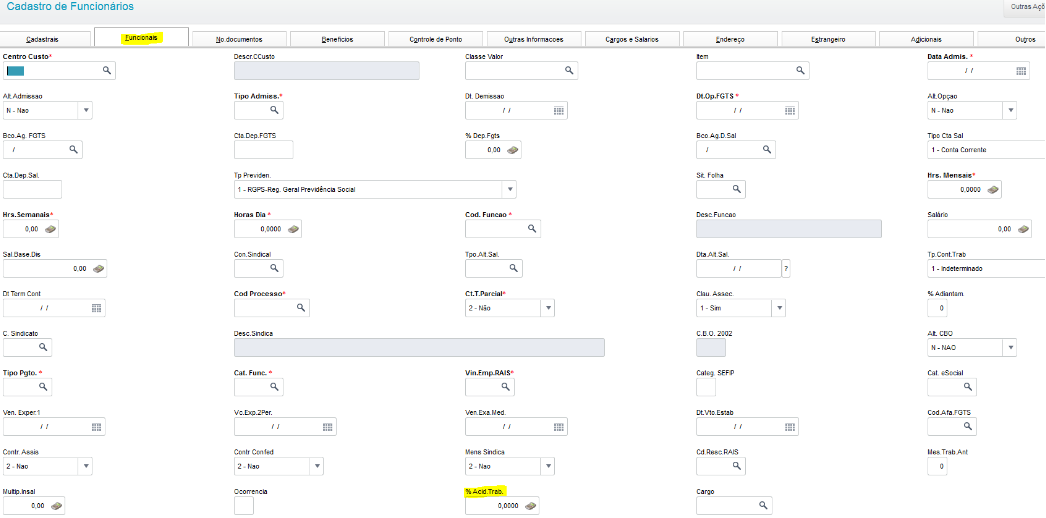Image resolution: width=1046 pixels, height=518 pixels.
Task: Open Cd.Resc.RAIS lookup magnifier
Action: (736, 466)
